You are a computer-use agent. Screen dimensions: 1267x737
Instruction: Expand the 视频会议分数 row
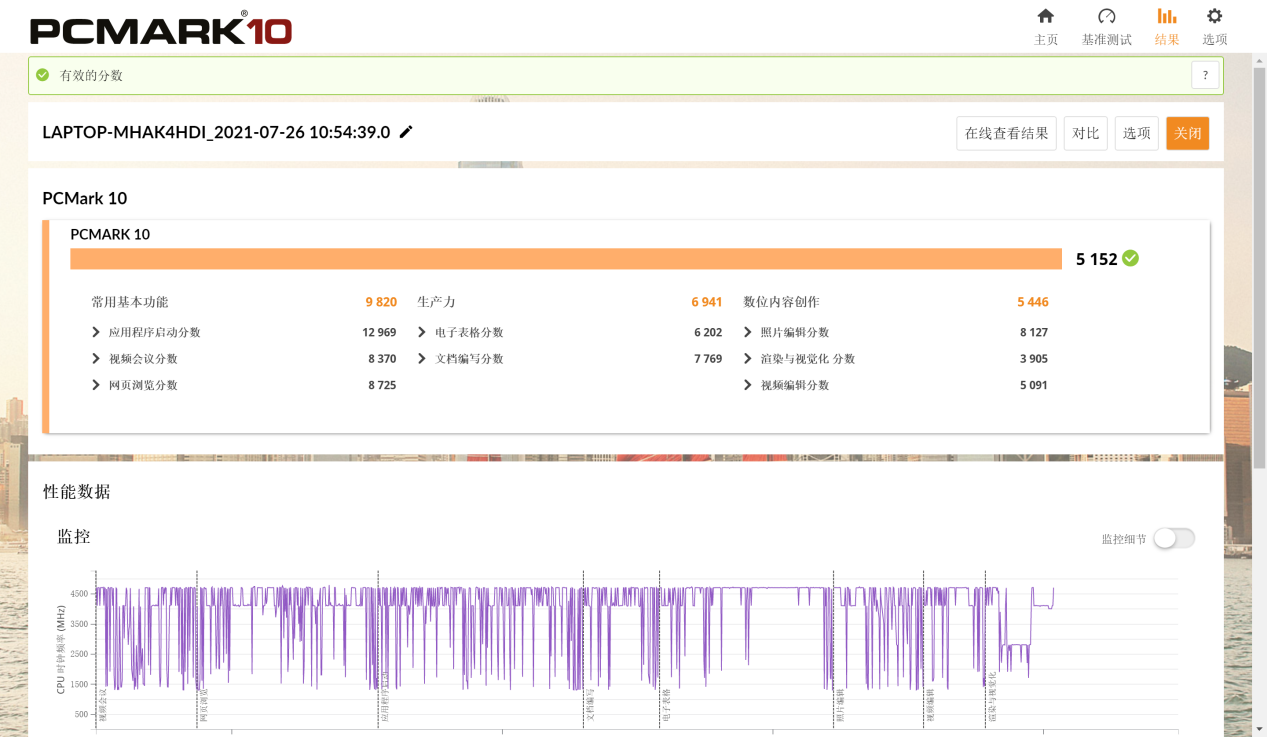coord(96,359)
